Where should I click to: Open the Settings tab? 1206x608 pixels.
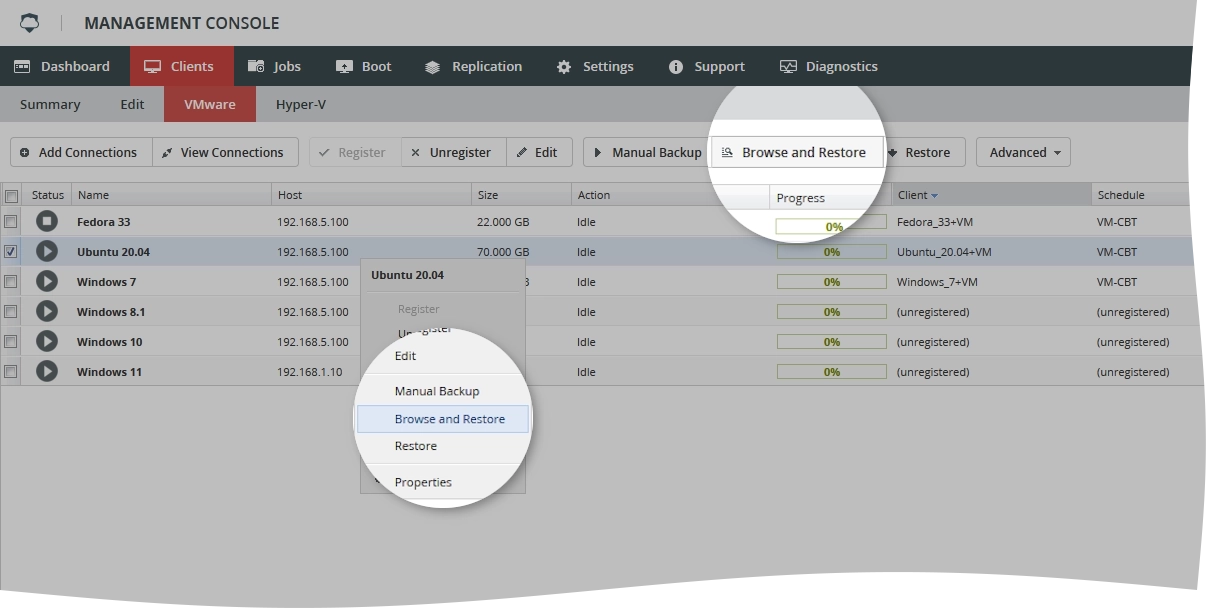pyautogui.click(x=594, y=66)
